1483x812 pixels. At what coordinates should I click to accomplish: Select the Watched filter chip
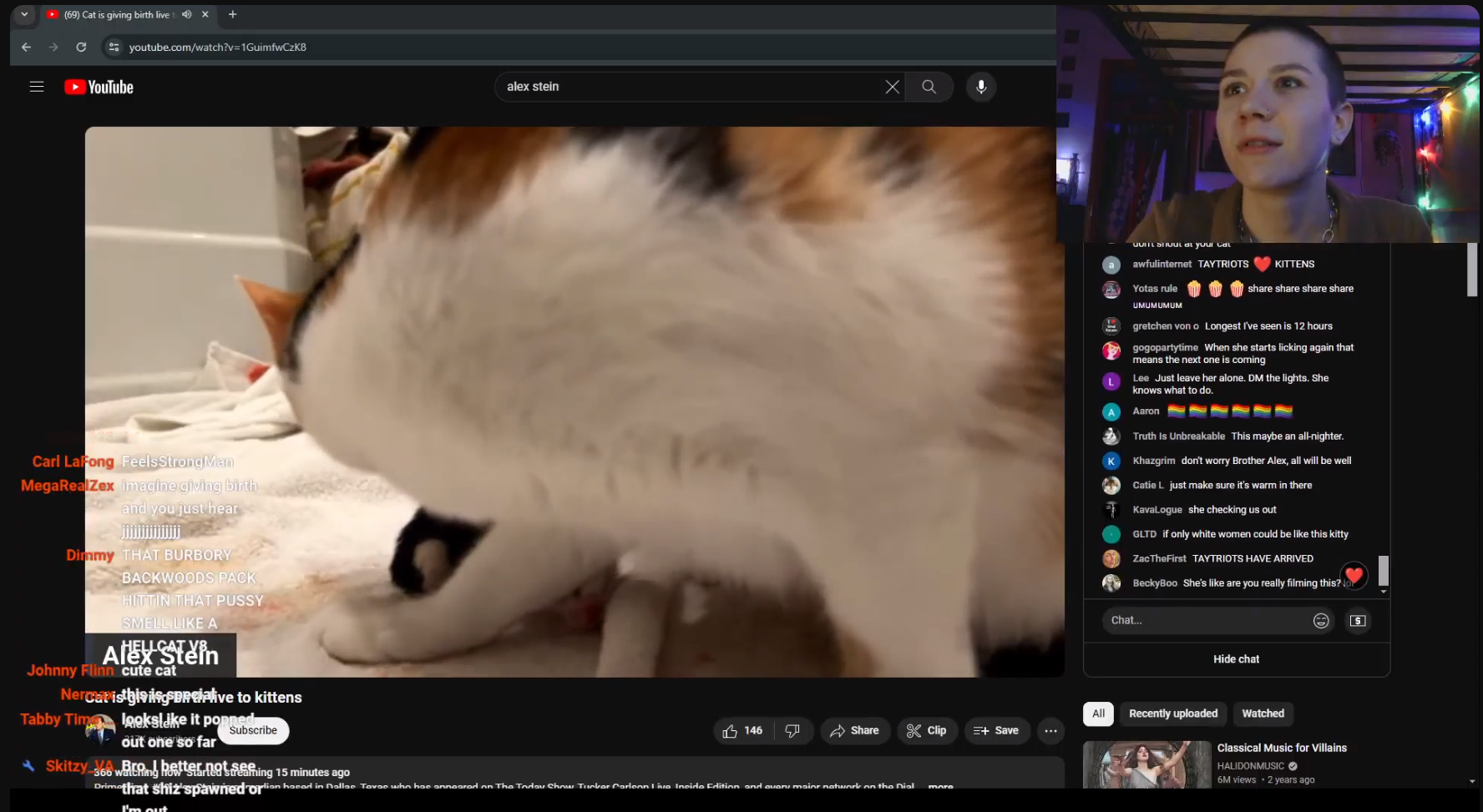(1263, 714)
